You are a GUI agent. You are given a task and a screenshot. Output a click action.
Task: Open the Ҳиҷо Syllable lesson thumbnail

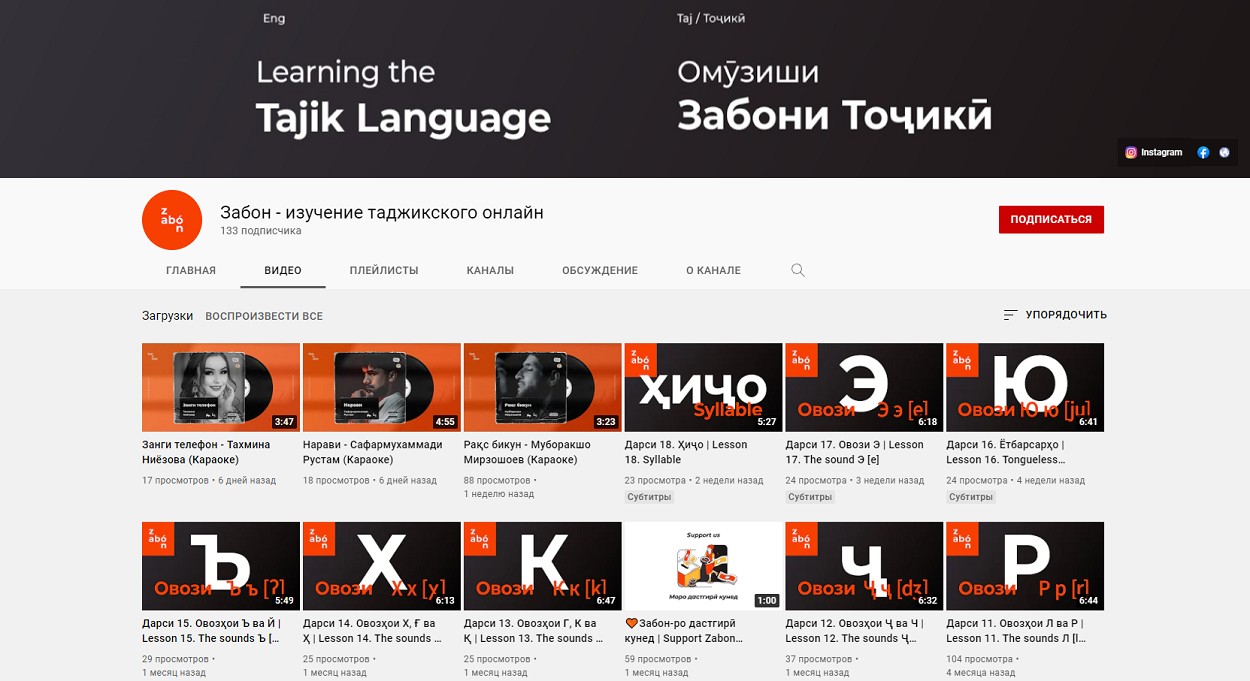703,387
